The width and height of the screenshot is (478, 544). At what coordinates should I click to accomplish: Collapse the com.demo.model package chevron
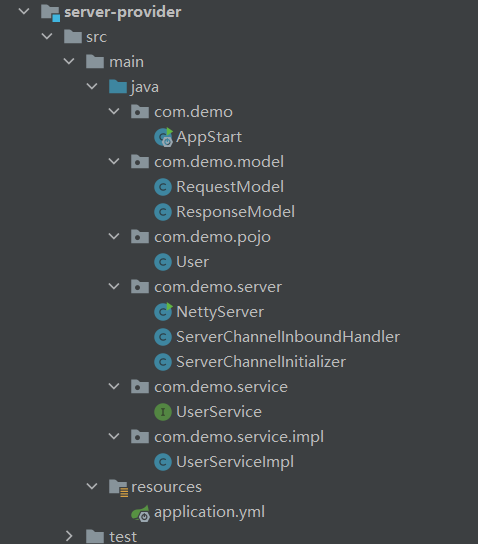point(114,161)
